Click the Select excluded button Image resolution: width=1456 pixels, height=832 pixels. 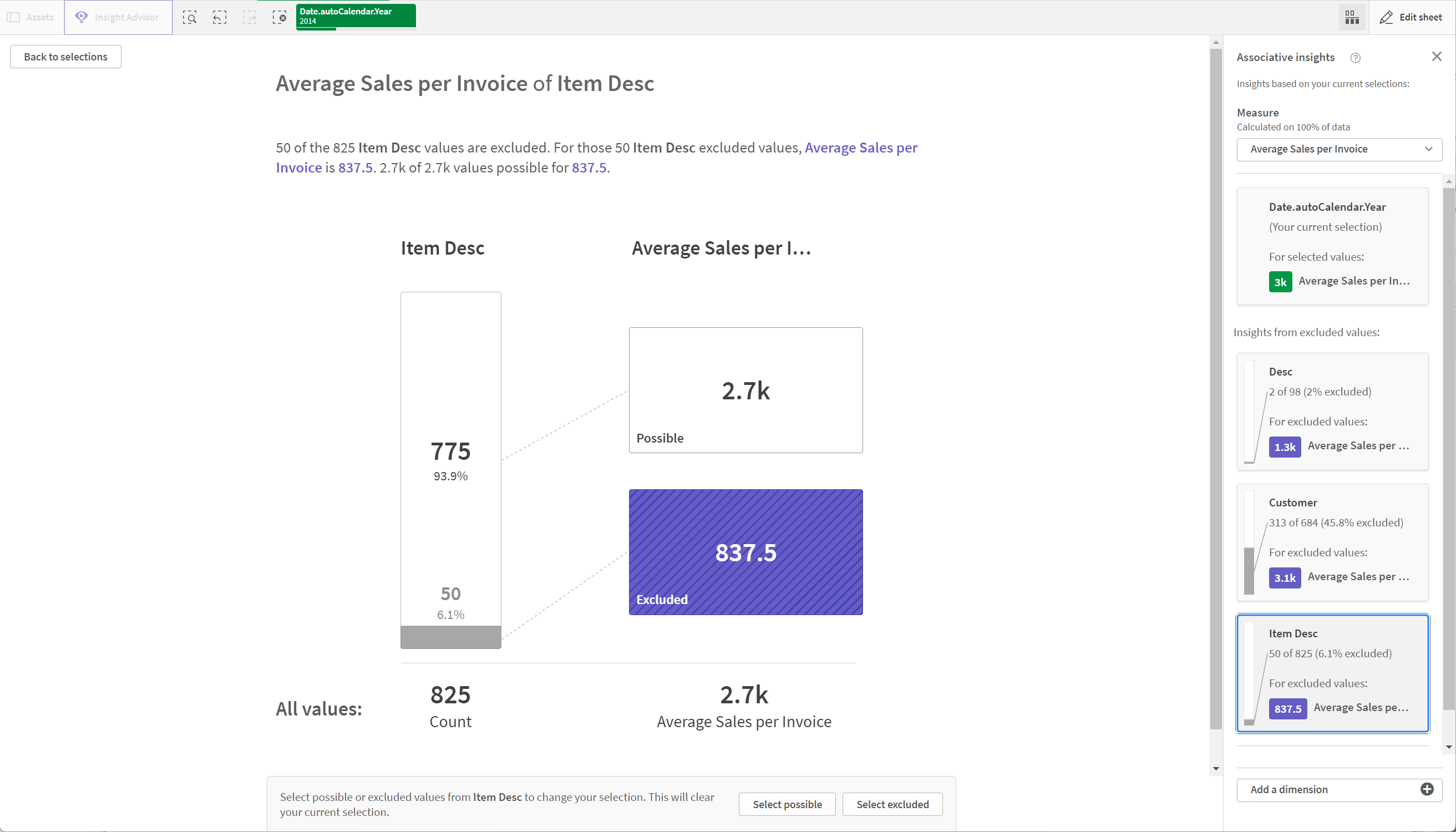coord(892,804)
